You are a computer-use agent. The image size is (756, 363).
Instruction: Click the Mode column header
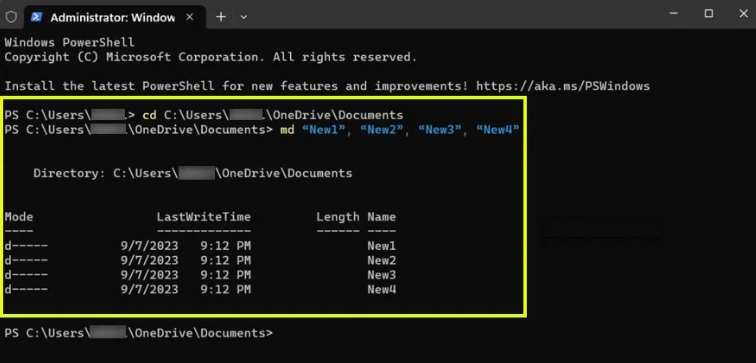point(19,217)
